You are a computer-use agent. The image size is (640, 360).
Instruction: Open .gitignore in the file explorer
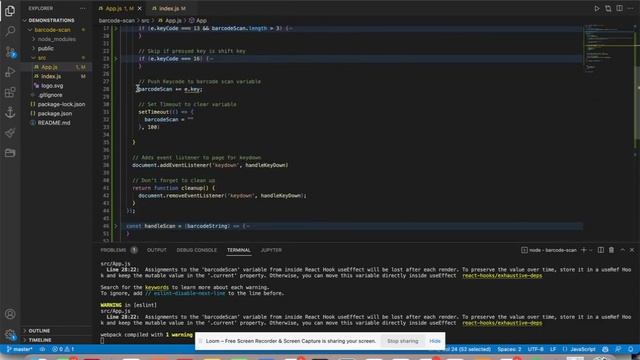[50, 95]
